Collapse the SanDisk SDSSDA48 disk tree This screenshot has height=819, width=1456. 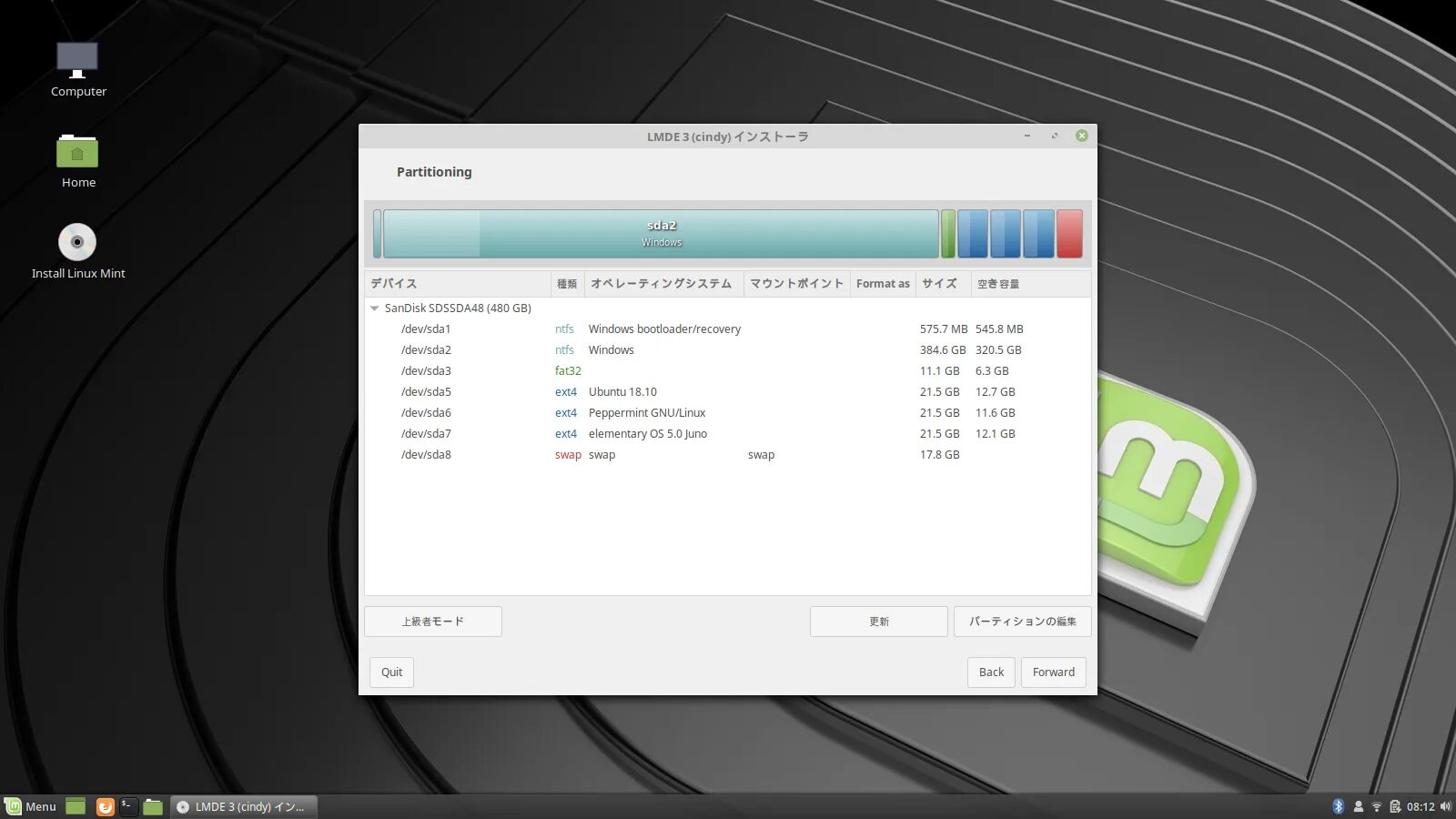374,308
